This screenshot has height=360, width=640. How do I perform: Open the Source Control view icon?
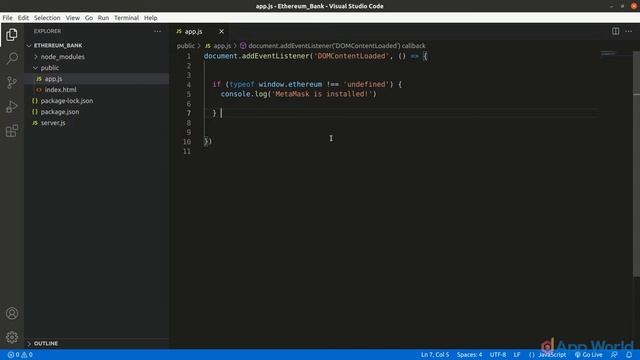12,82
